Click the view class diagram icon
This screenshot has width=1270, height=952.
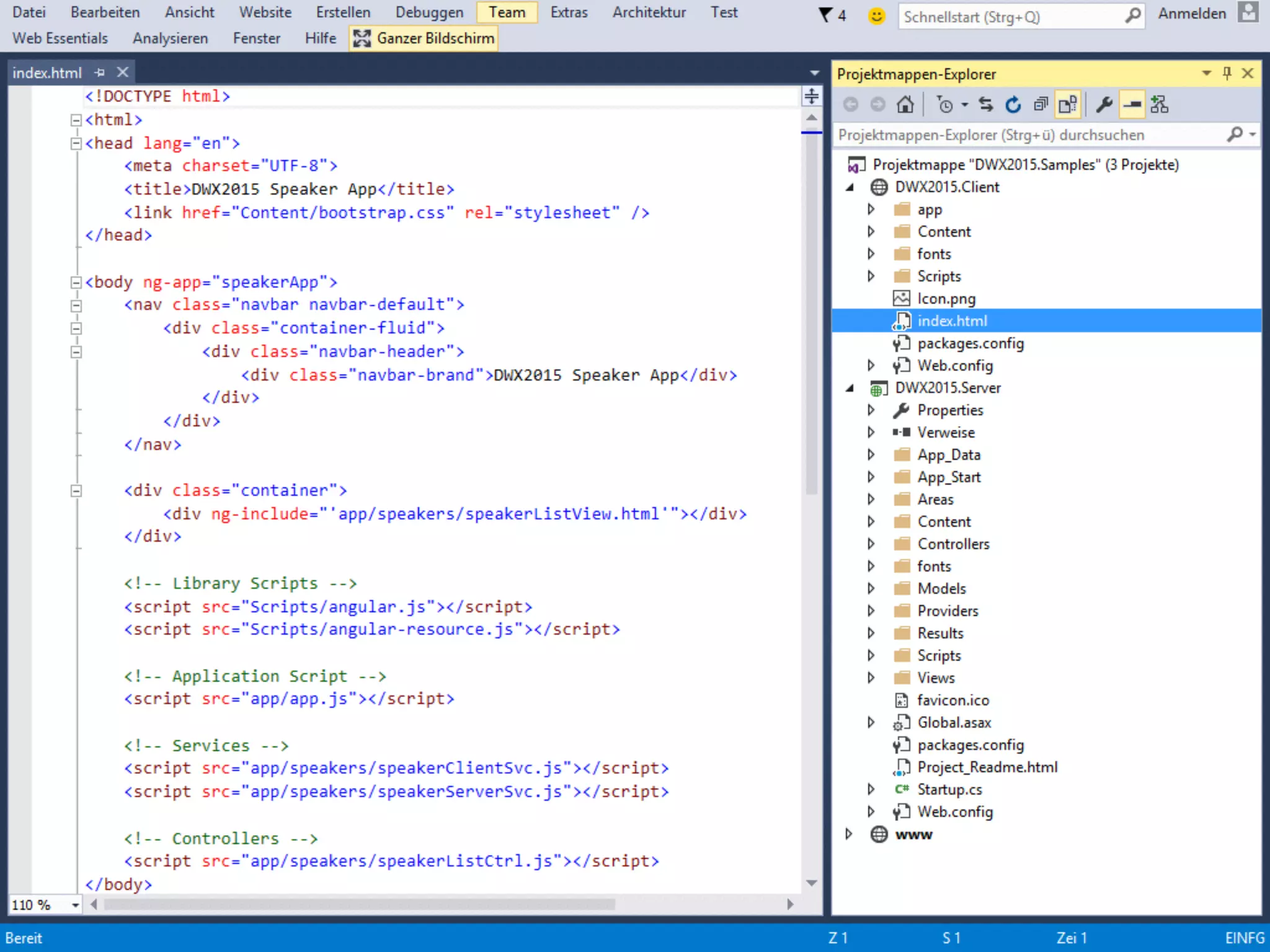pos(1159,105)
